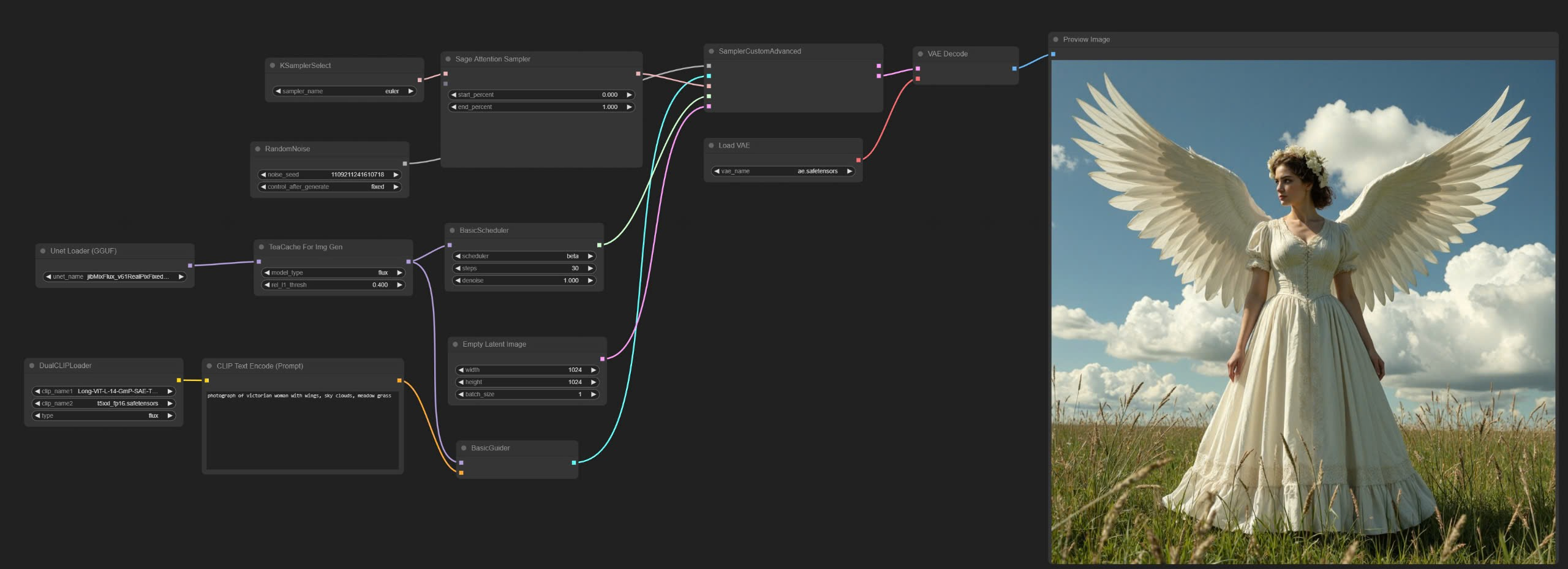
Task: Select the generated angel image in Preview Image
Action: click(1303, 312)
